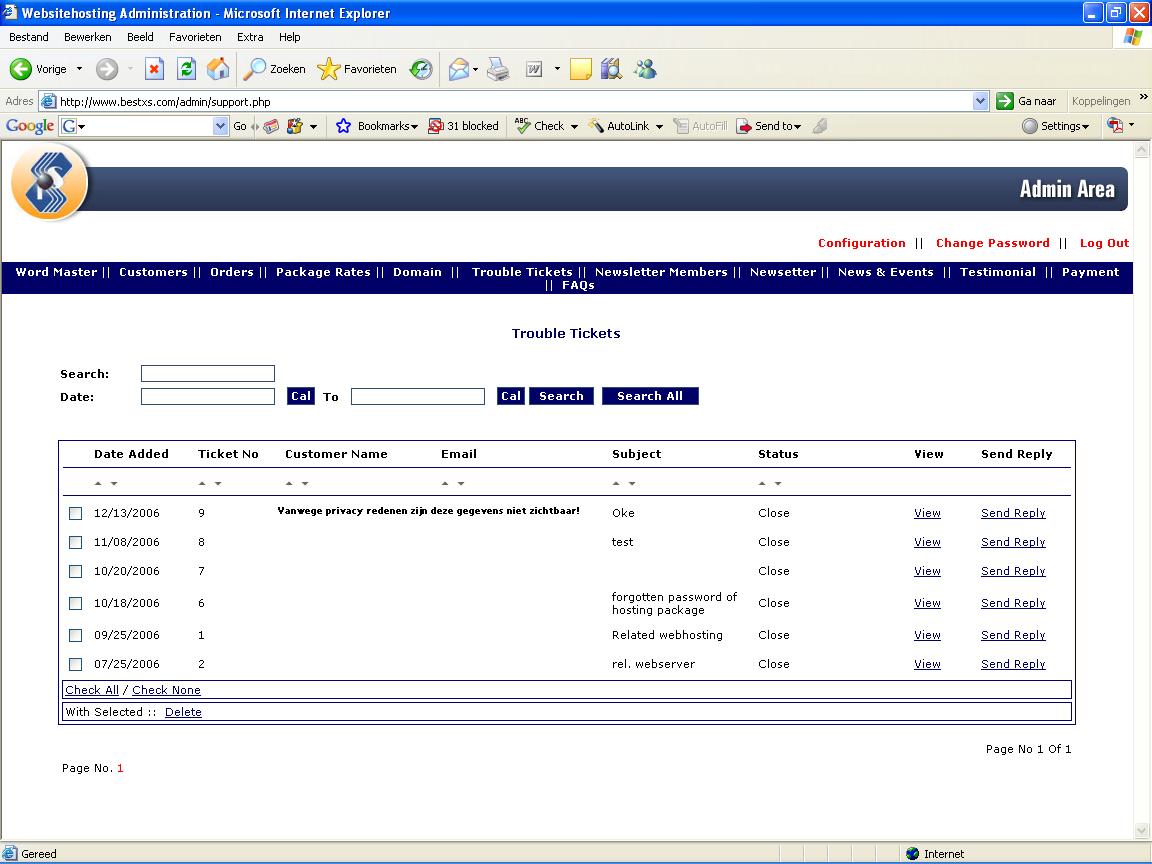The image size is (1152, 864).
Task: Open the Favorieten star button
Action: [357, 69]
